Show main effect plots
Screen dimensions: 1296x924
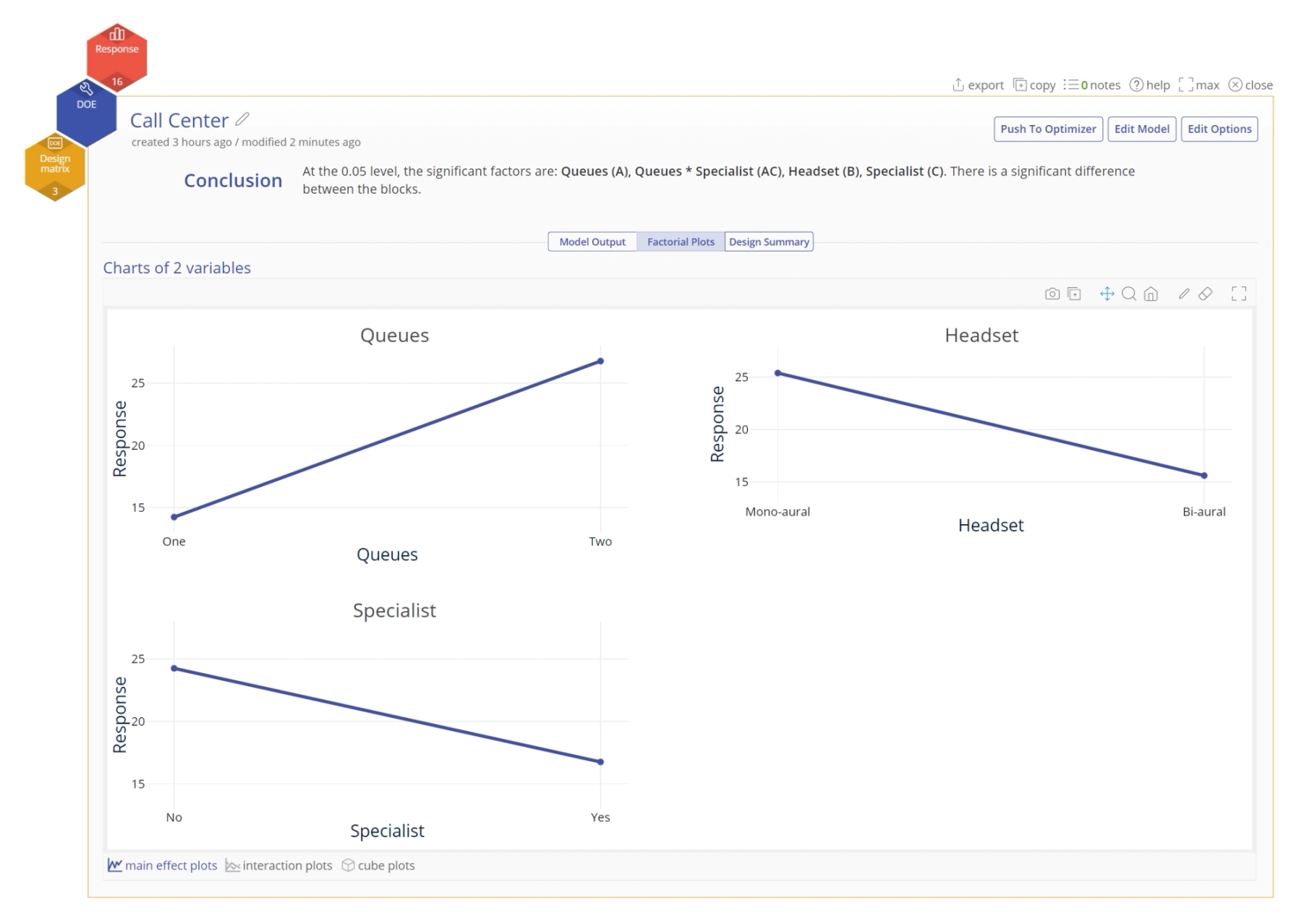(x=163, y=865)
